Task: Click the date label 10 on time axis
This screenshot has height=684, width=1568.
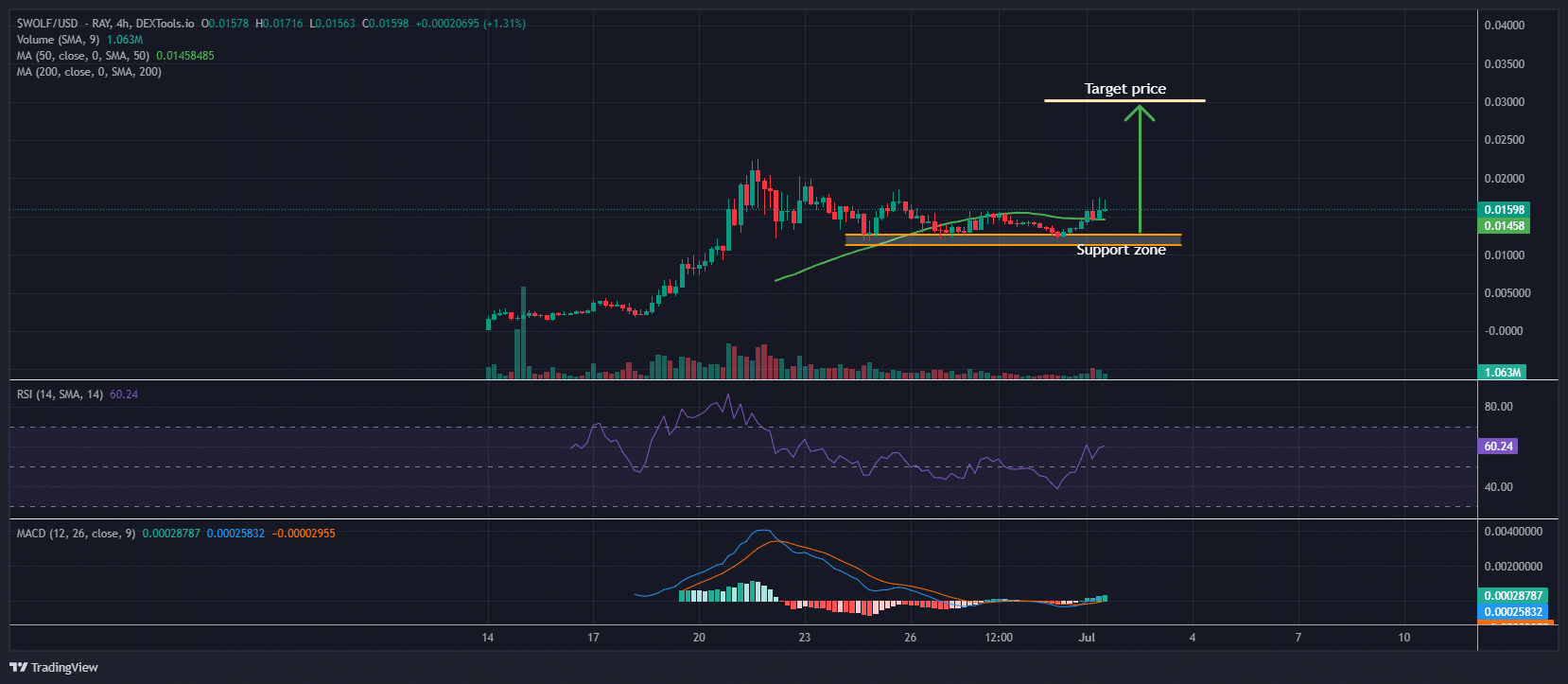Action: point(1404,638)
